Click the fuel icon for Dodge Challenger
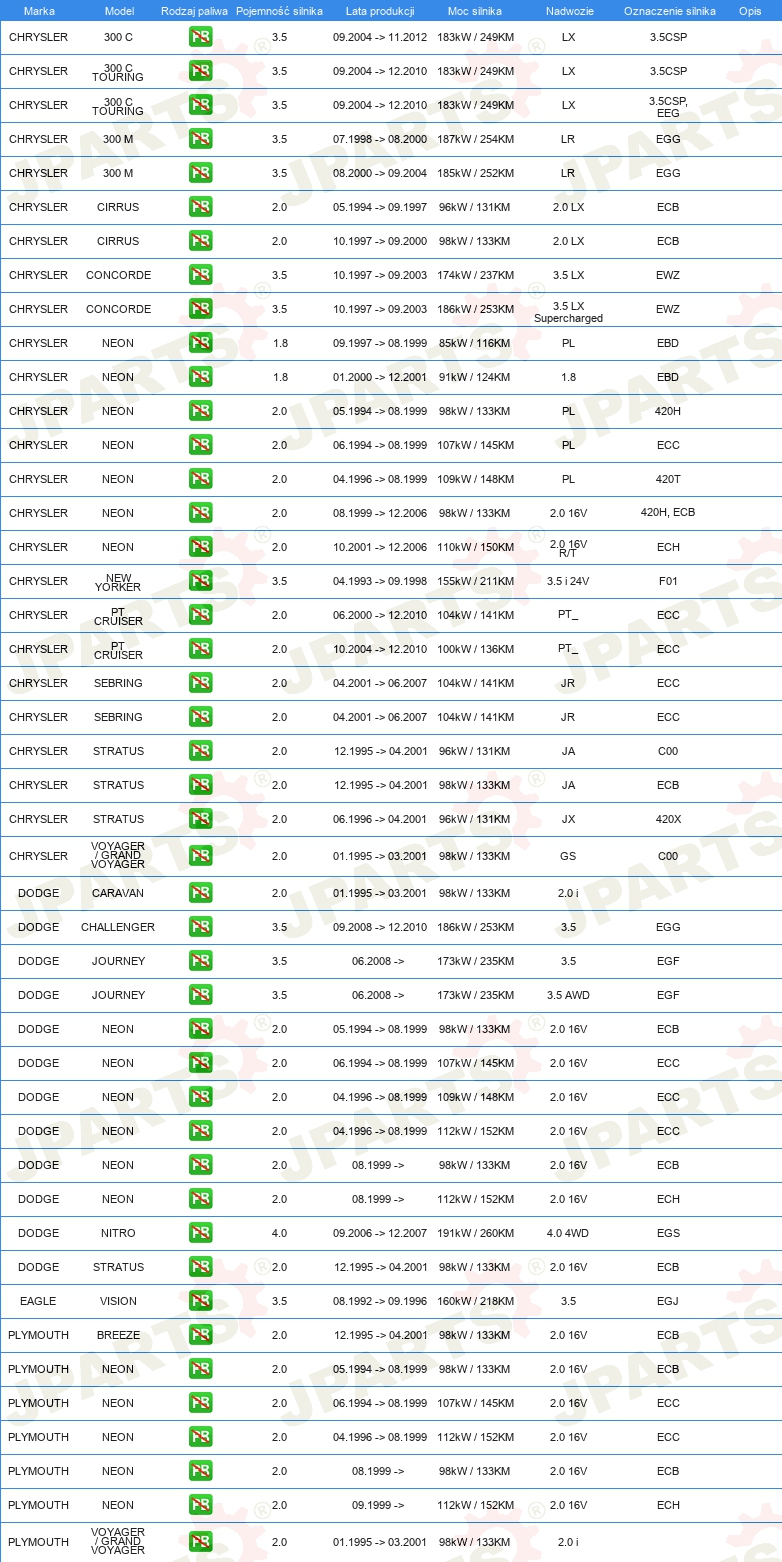Viewport: 782px width, 1562px height. tap(200, 927)
